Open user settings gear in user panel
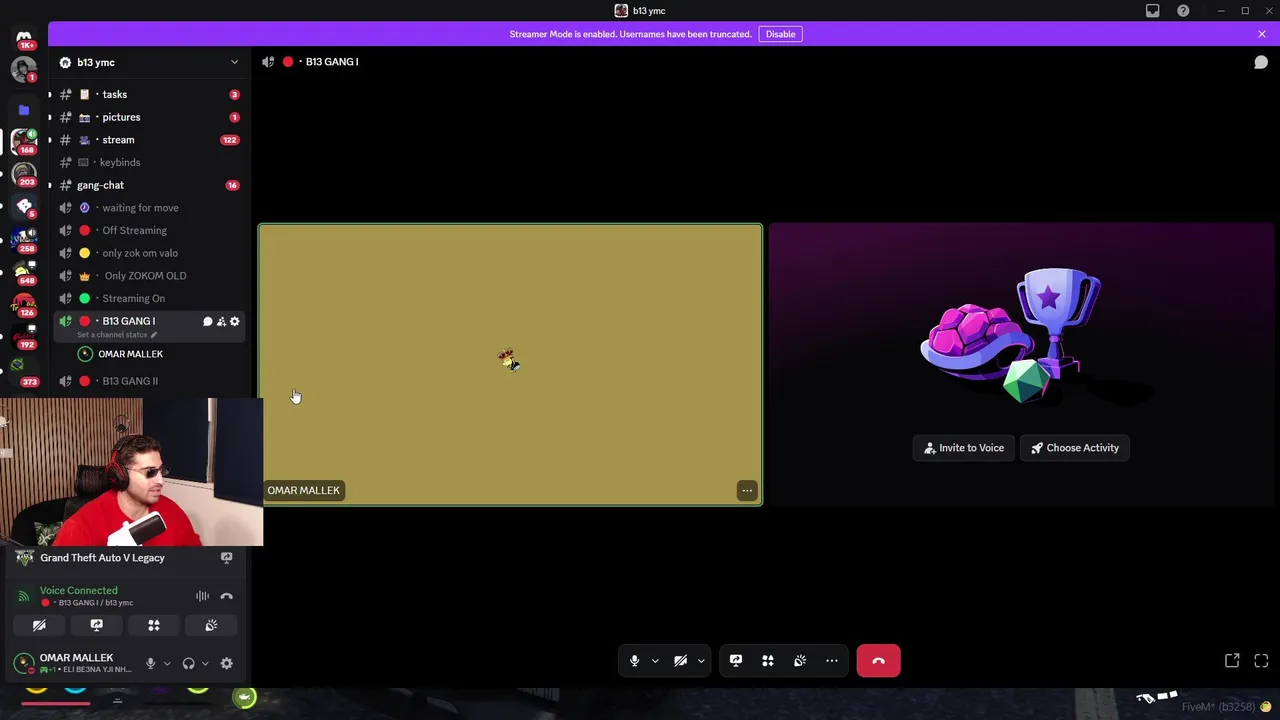Image resolution: width=1280 pixels, height=720 pixels. click(x=226, y=663)
